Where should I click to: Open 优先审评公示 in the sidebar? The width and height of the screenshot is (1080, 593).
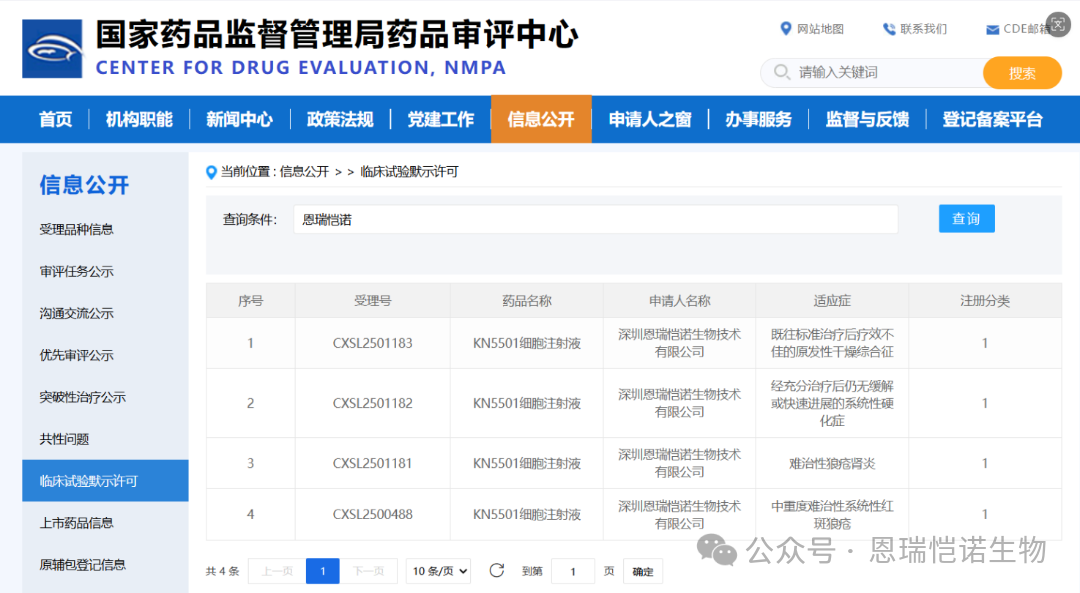point(77,355)
